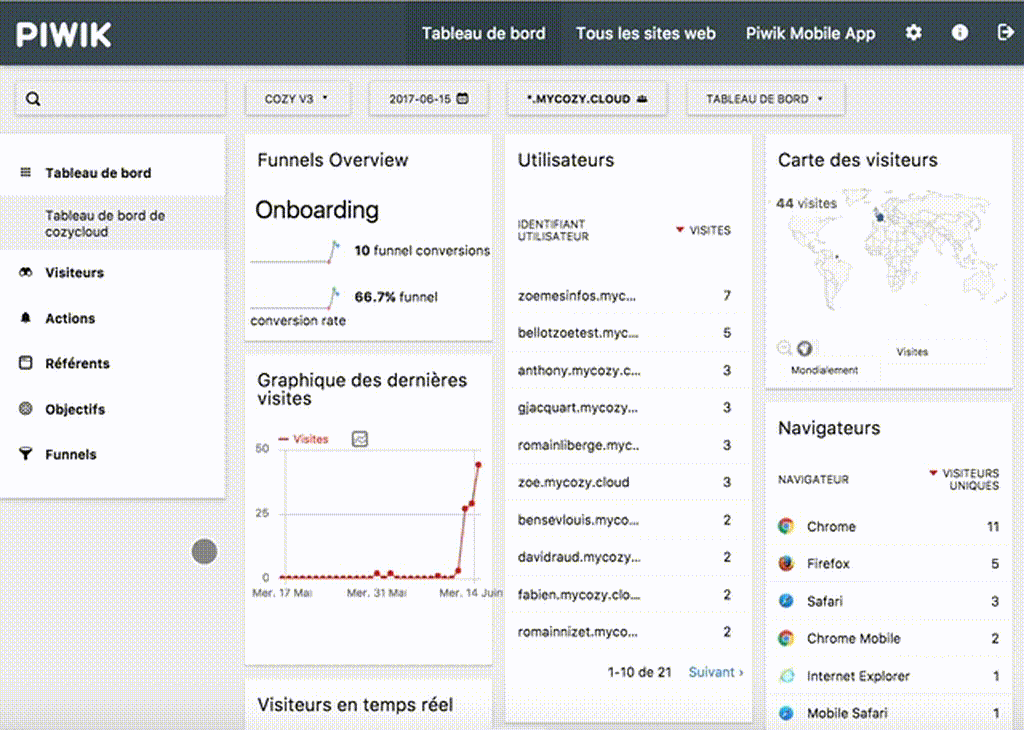This screenshot has height=730, width=1024.
Task: Click the Tableau de bord sidebar grid icon
Action: [x=25, y=172]
